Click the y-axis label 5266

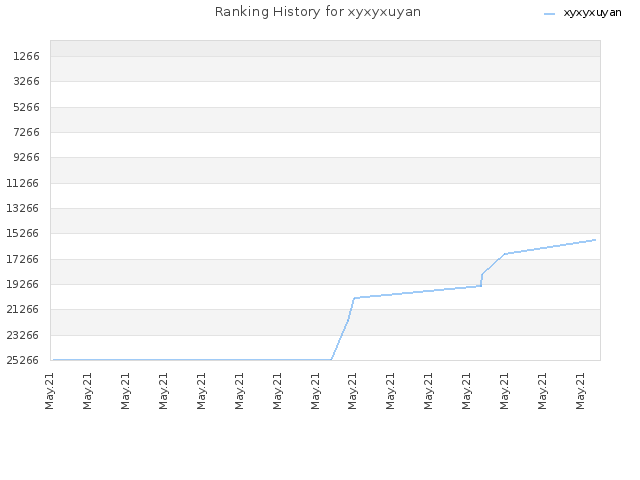click(27, 107)
